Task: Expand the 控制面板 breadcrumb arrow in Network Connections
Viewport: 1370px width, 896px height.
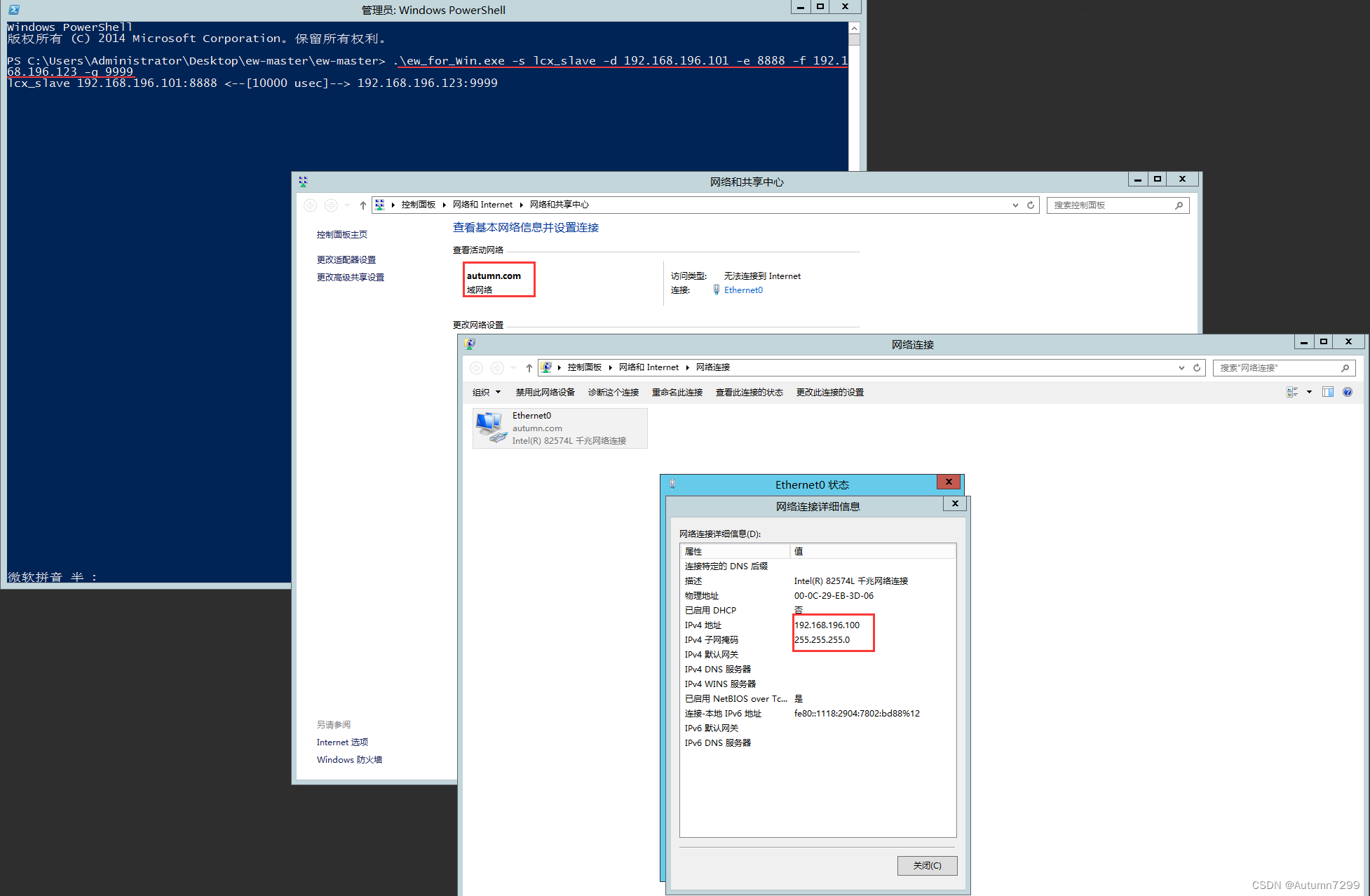Action: coord(611,367)
